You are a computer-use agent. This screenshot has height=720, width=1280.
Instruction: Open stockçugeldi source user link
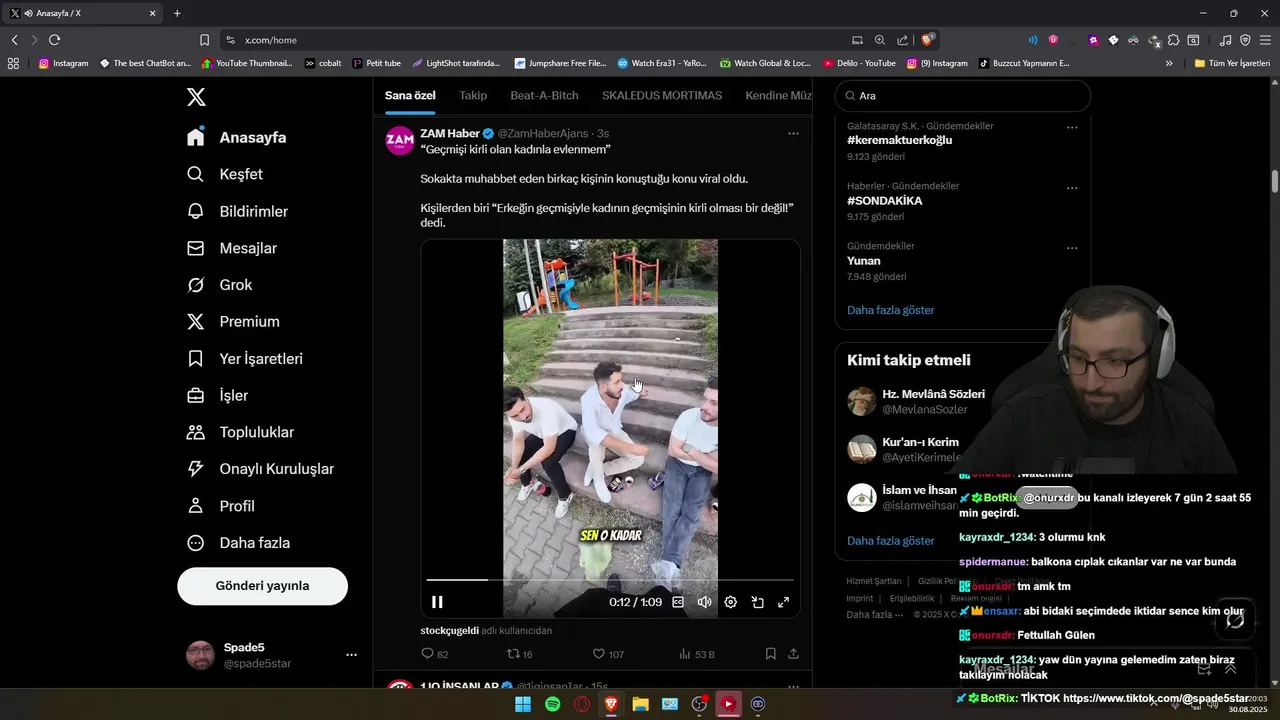[449, 631]
